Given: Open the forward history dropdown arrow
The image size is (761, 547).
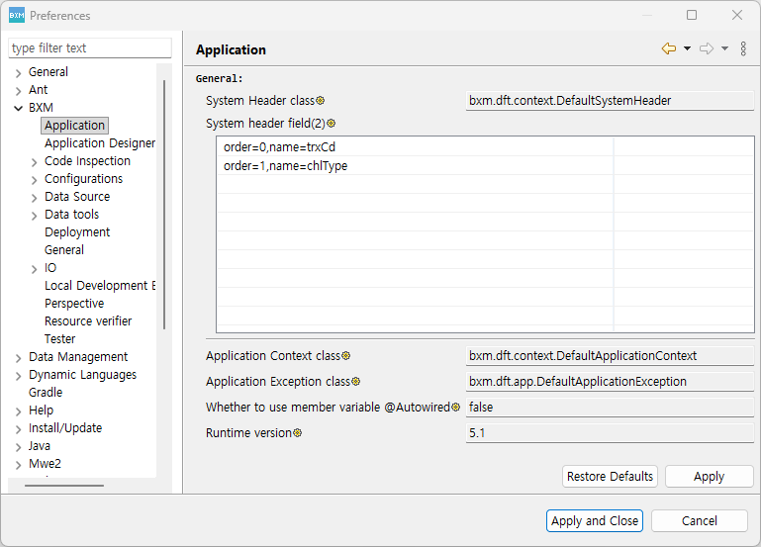Looking at the screenshot, I should coord(725,49).
